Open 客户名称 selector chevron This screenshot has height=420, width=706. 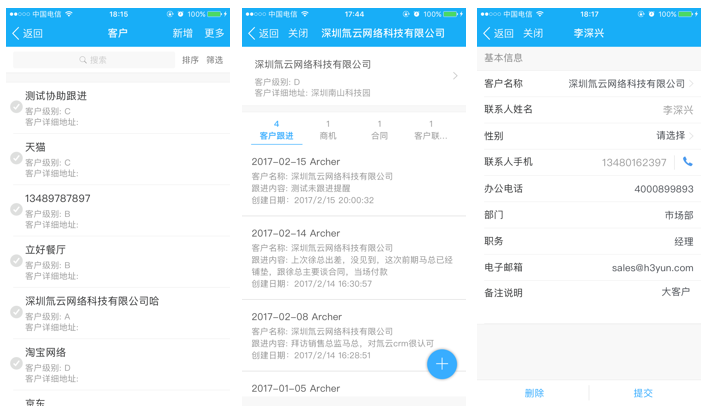coord(691,83)
